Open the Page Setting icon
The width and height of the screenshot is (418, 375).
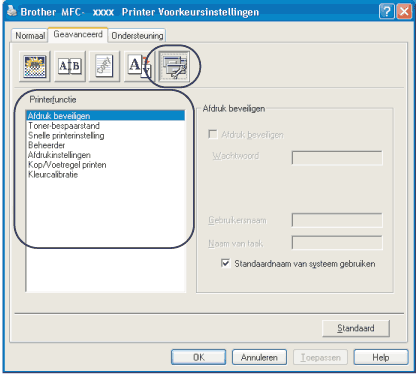(x=139, y=66)
